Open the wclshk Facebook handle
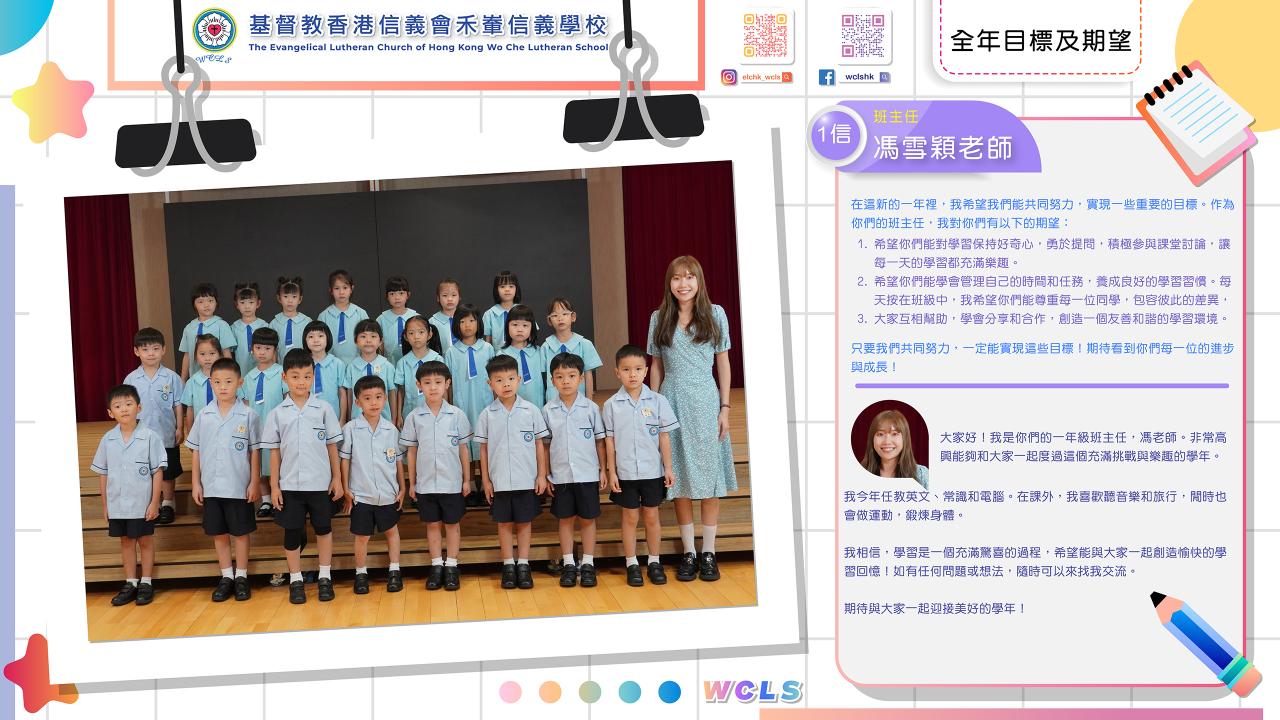The width and height of the screenshot is (1280, 720). coord(858,77)
